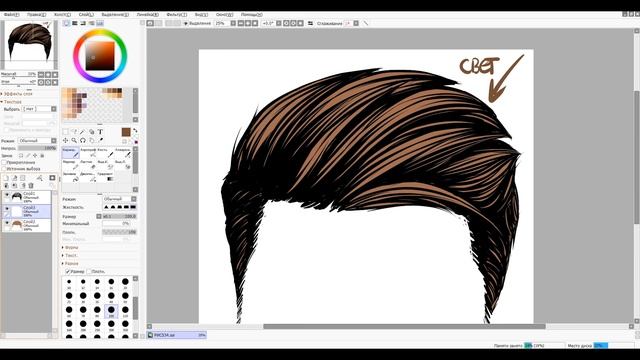
Task: Select the Eyedropper color picker tool
Action: tap(100, 140)
